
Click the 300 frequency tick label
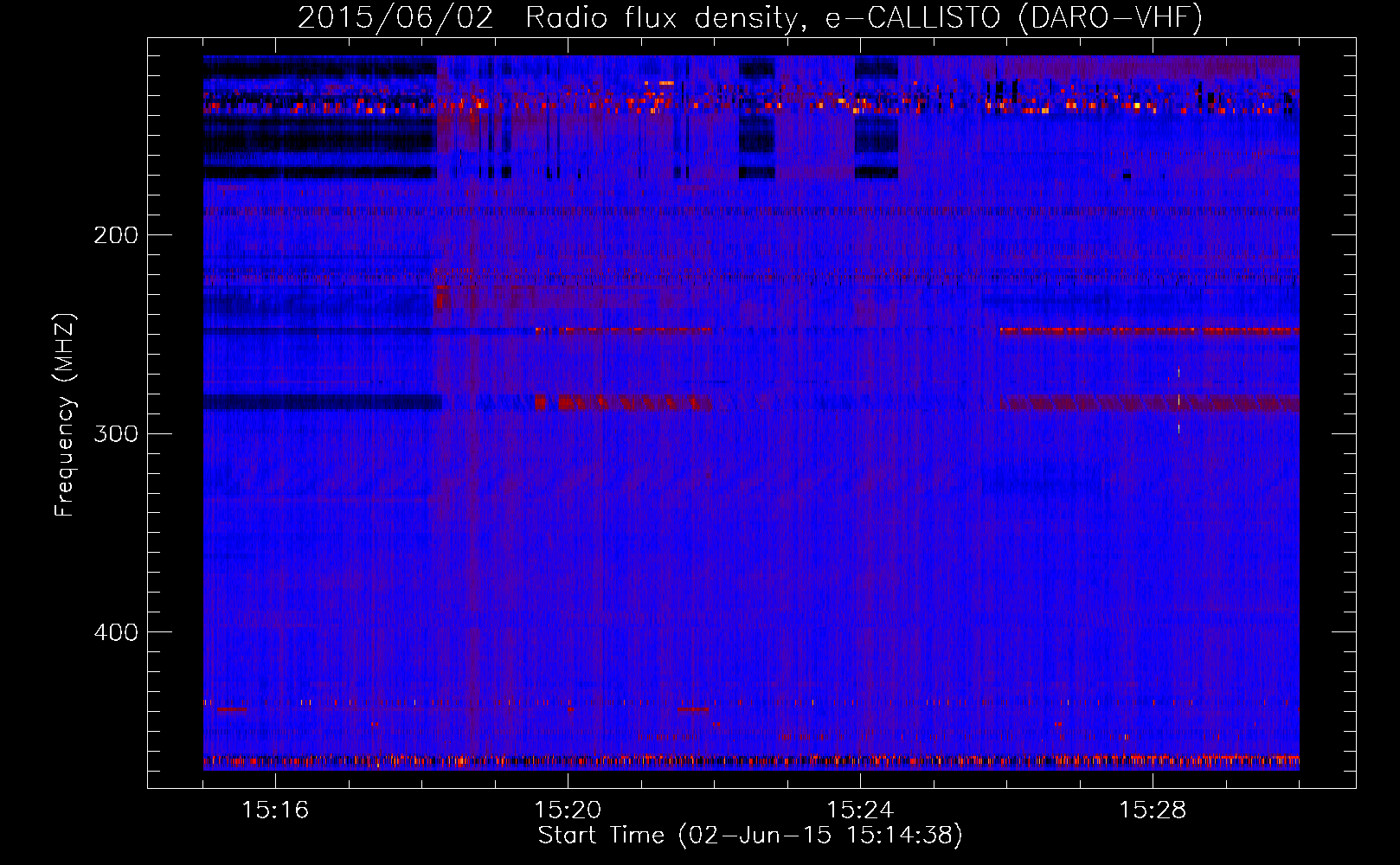[x=116, y=433]
